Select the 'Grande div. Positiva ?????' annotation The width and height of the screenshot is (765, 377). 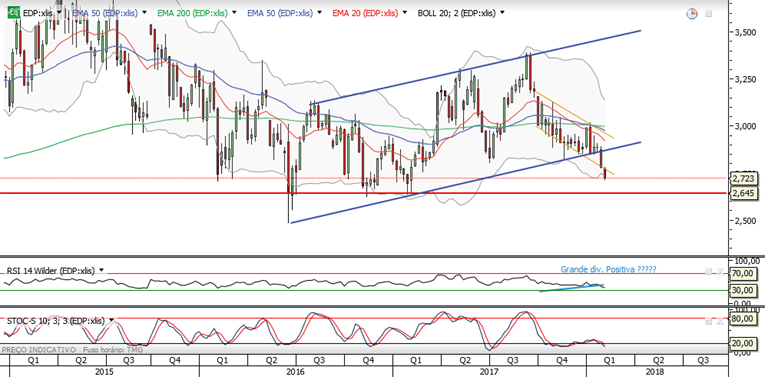608,269
